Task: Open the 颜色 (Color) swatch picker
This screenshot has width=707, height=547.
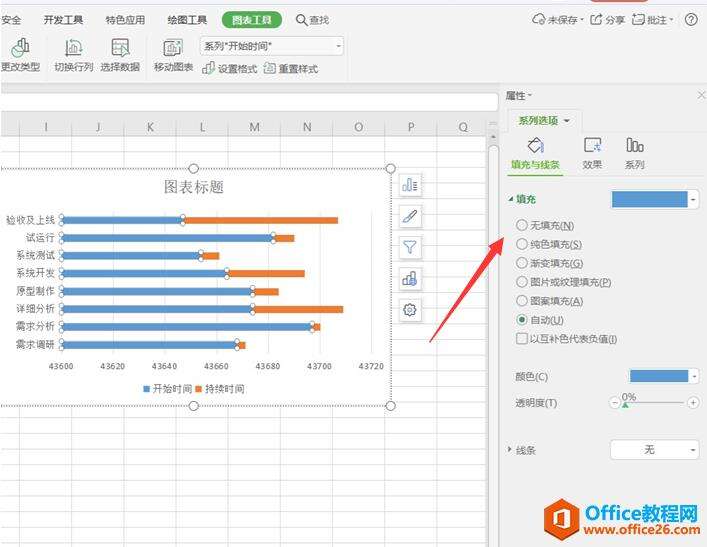Action: 663,376
